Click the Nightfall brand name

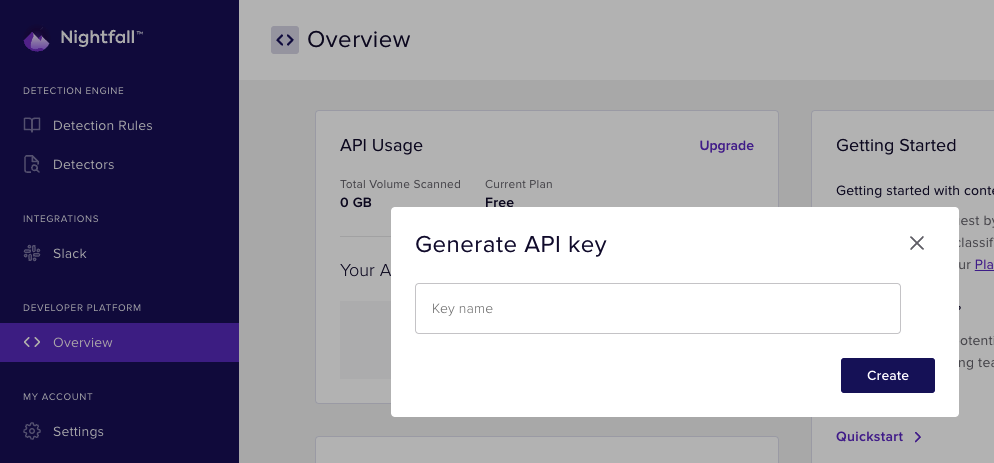[101, 37]
